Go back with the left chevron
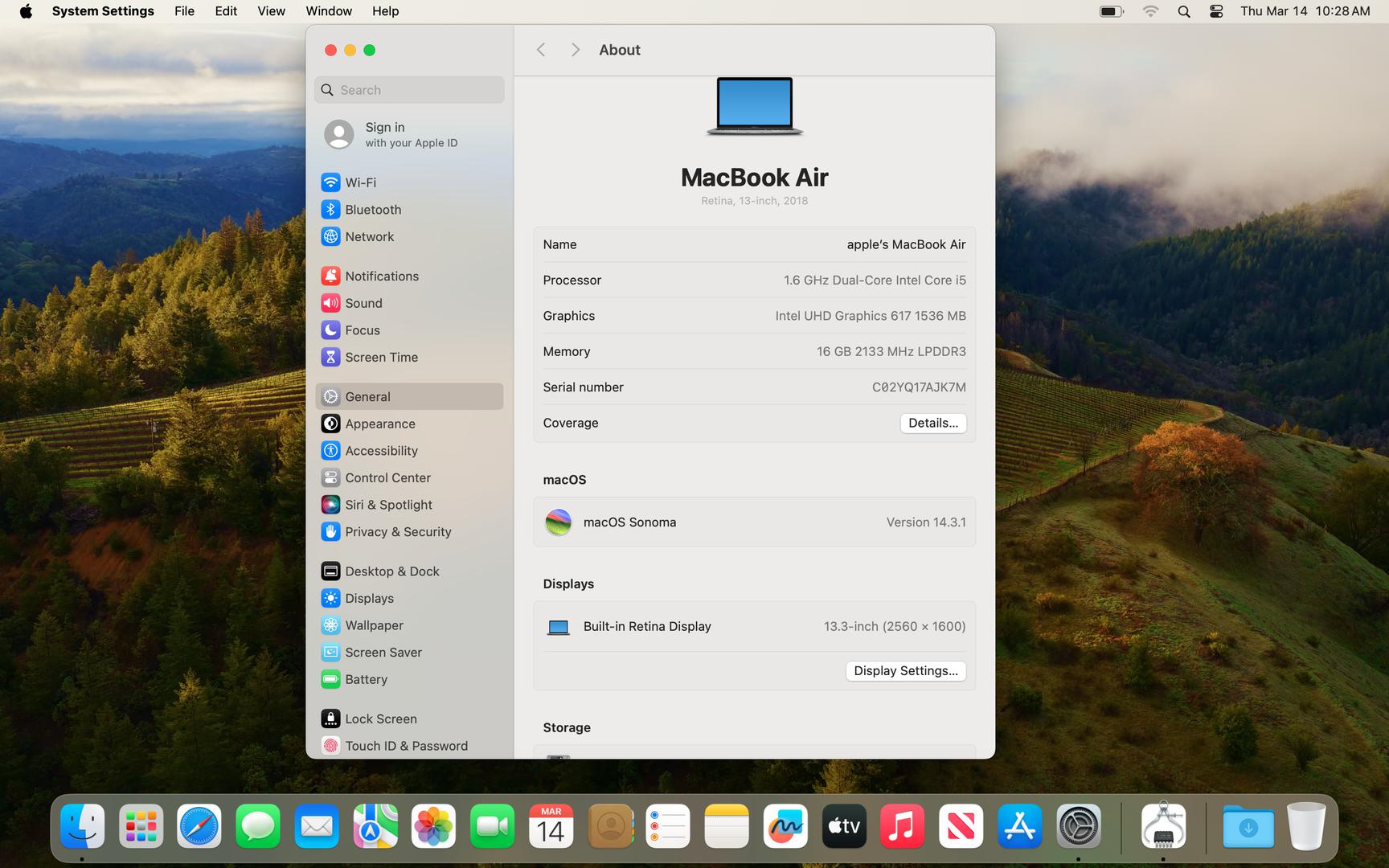 pyautogui.click(x=541, y=50)
